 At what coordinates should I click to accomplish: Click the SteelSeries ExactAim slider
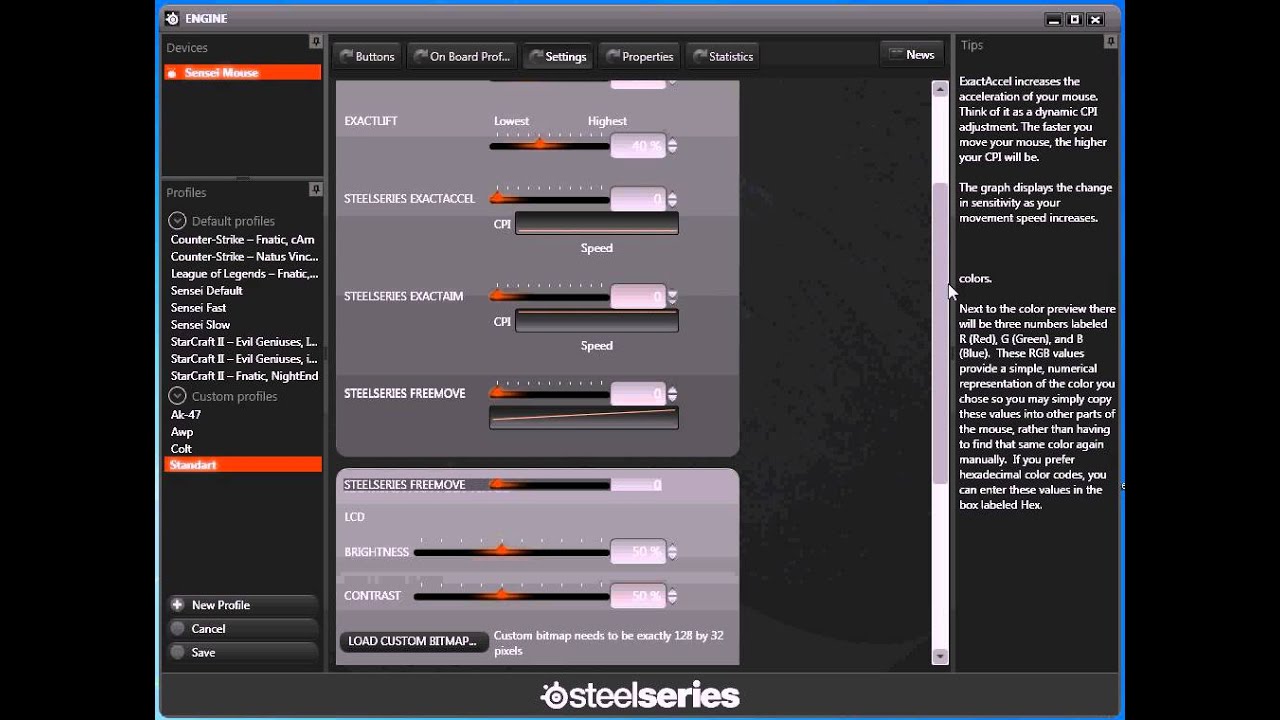point(549,296)
